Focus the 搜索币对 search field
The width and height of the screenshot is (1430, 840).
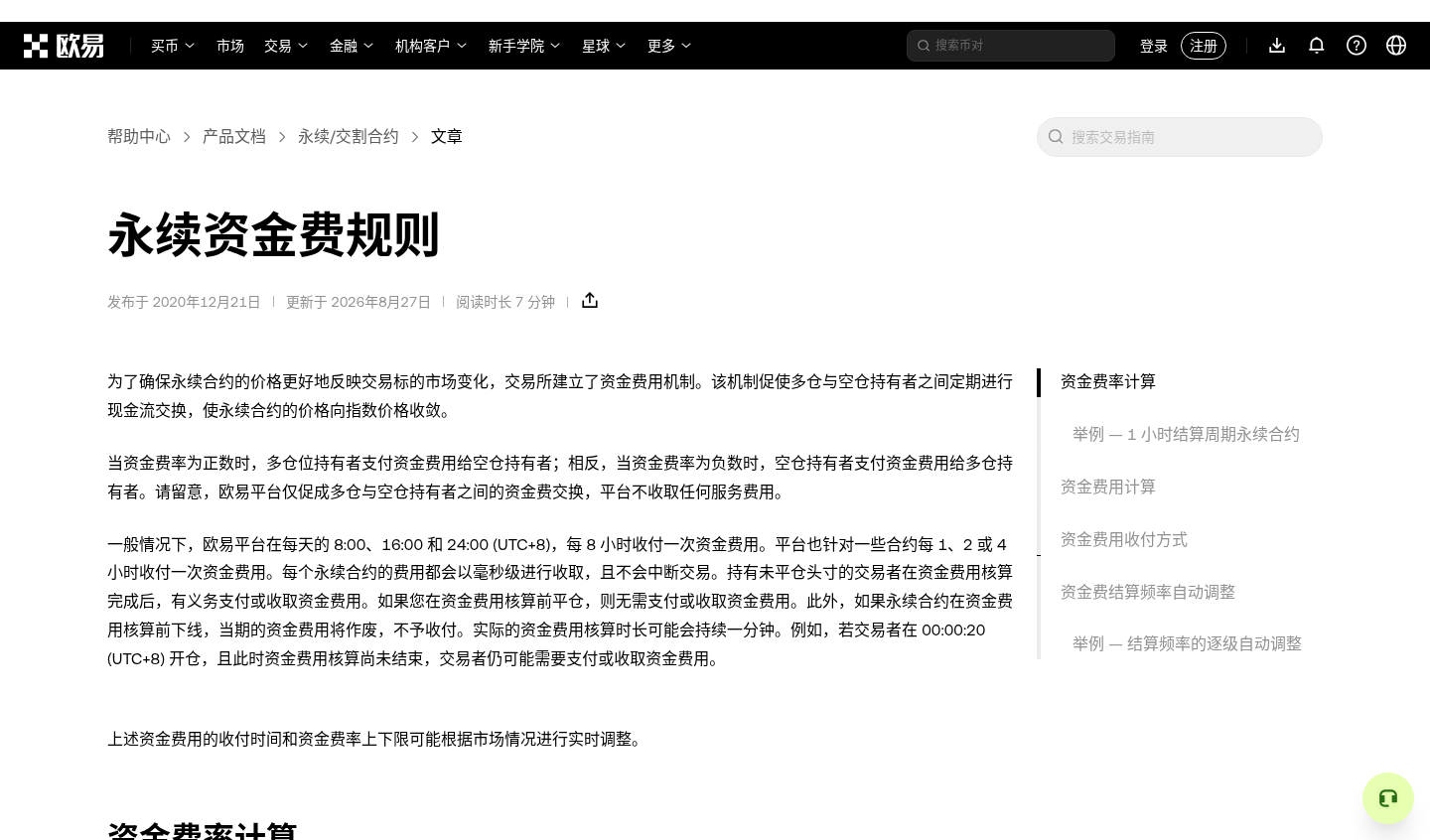[x=1011, y=46]
